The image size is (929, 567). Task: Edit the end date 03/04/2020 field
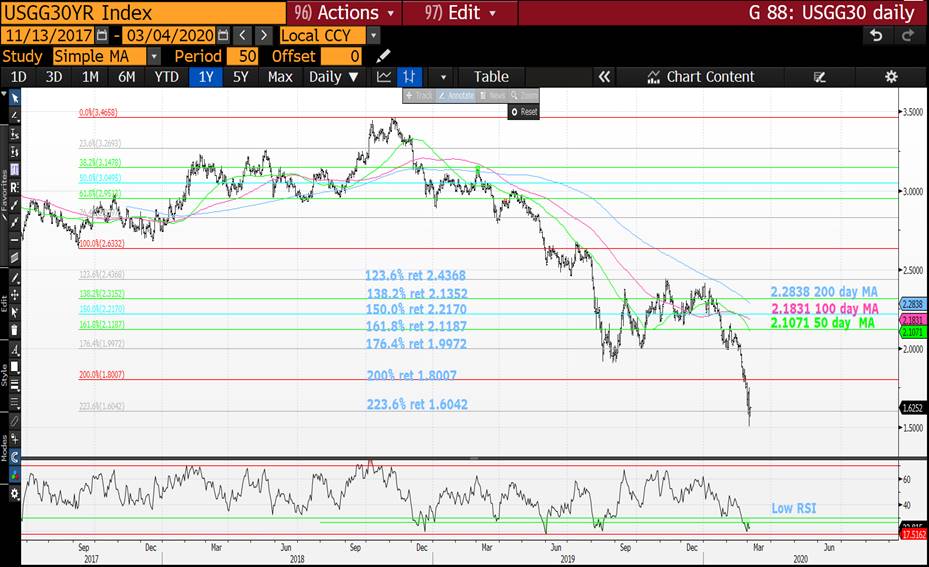170,36
